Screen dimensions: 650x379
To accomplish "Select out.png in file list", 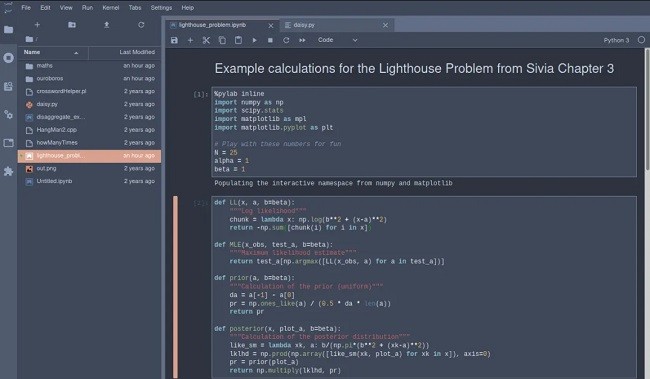I will pos(89,168).
